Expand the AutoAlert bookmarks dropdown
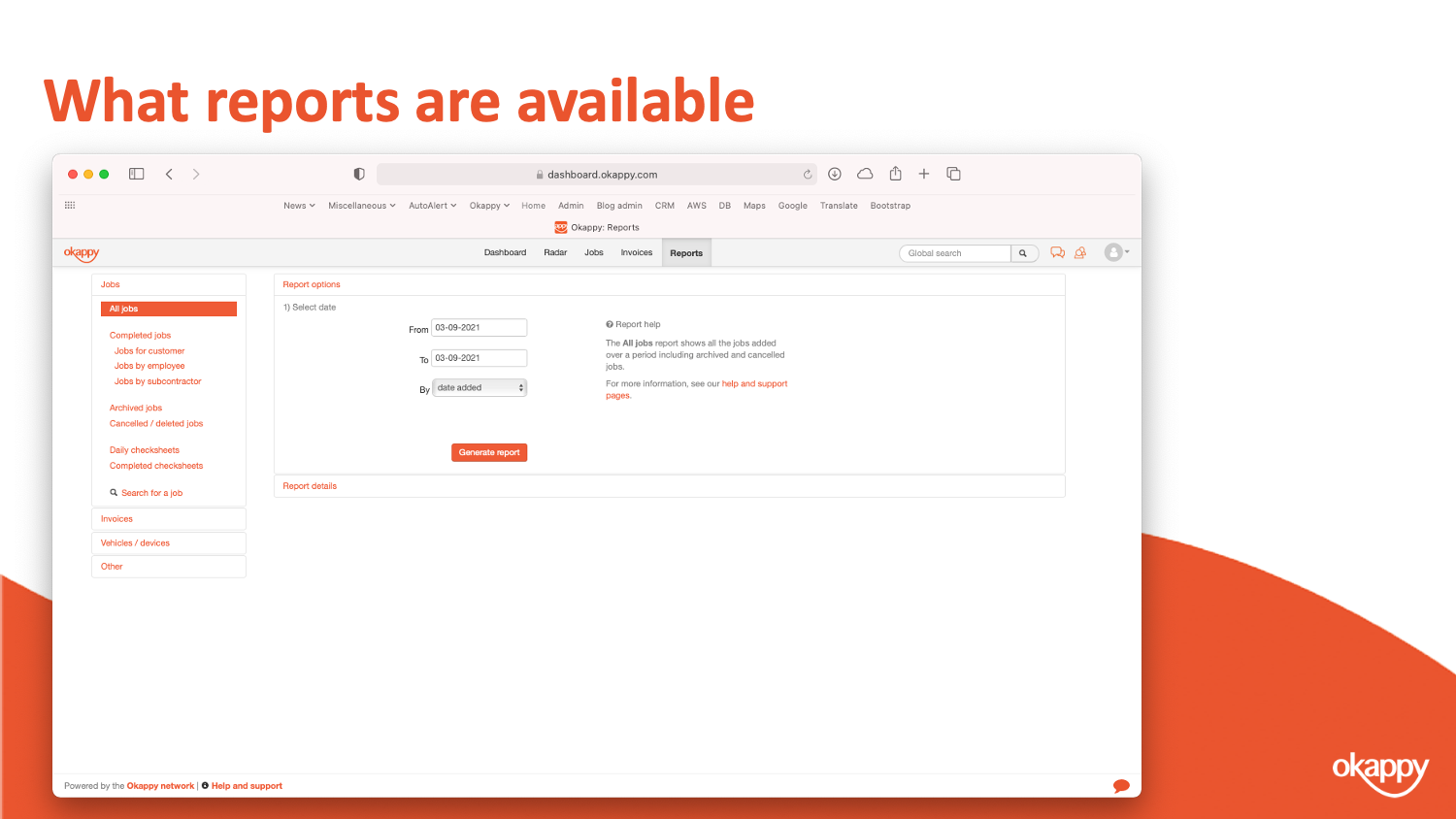 coord(432,206)
